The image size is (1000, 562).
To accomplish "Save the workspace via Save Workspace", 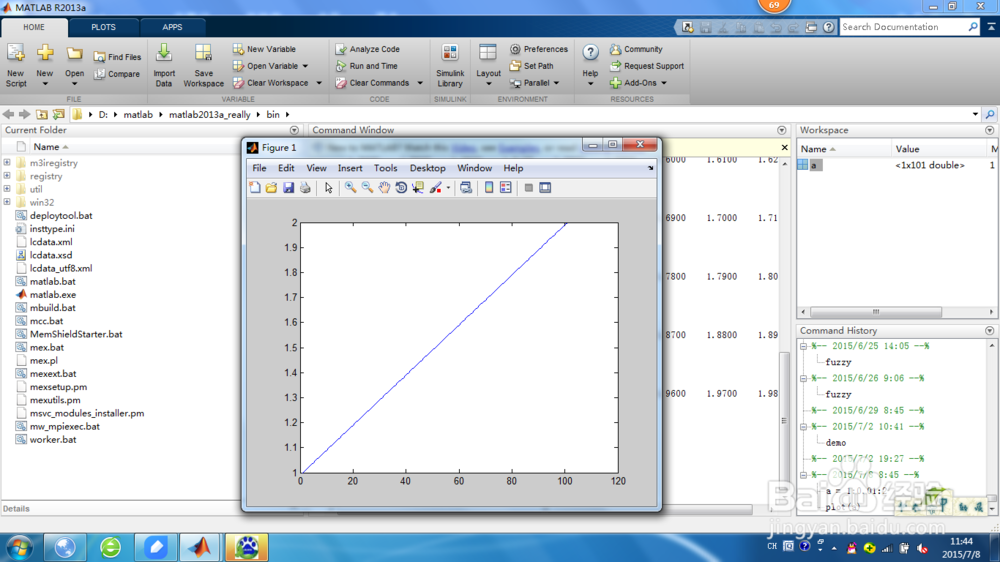I will click(x=203, y=66).
